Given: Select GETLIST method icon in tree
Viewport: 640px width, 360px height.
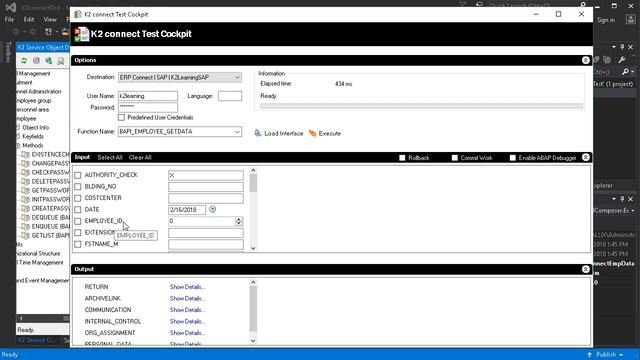Looking at the screenshot, I should (x=25, y=236).
